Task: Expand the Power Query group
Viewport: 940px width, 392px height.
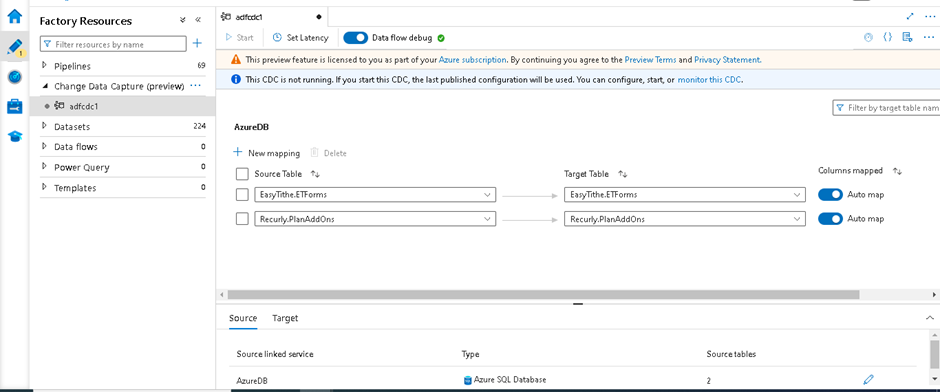Action: click(x=44, y=167)
